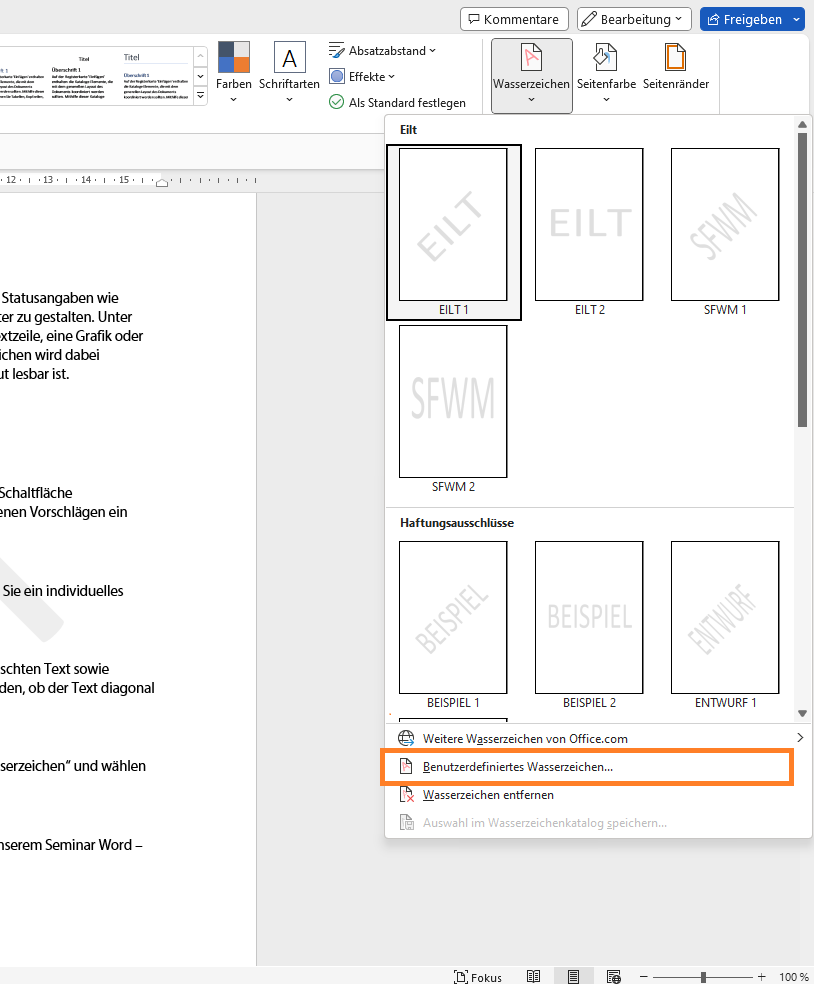The width and height of the screenshot is (814, 984).
Task: Switch to web layout view in status bar
Action: tap(613, 976)
